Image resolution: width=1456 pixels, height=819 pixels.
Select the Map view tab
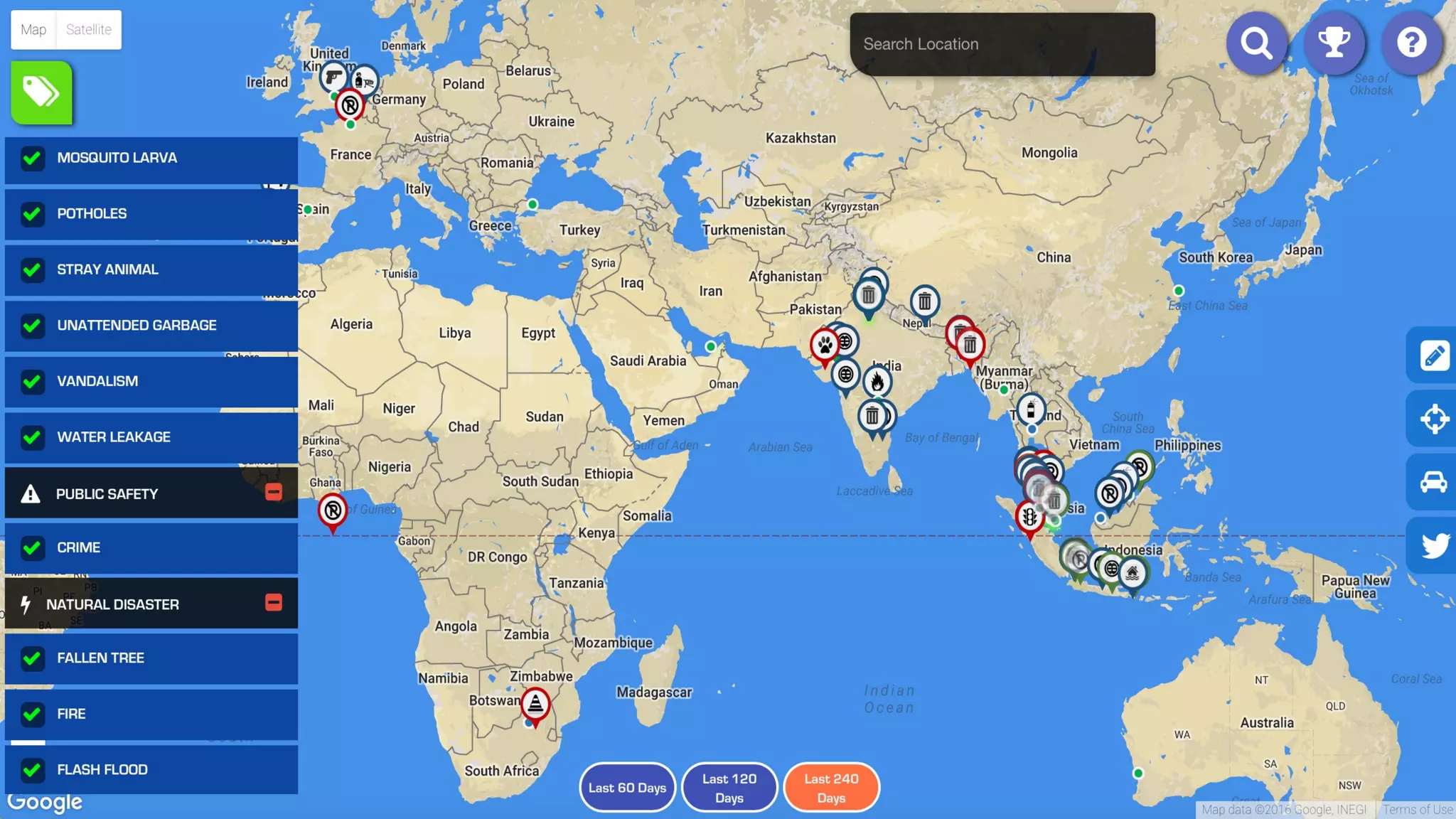click(33, 30)
